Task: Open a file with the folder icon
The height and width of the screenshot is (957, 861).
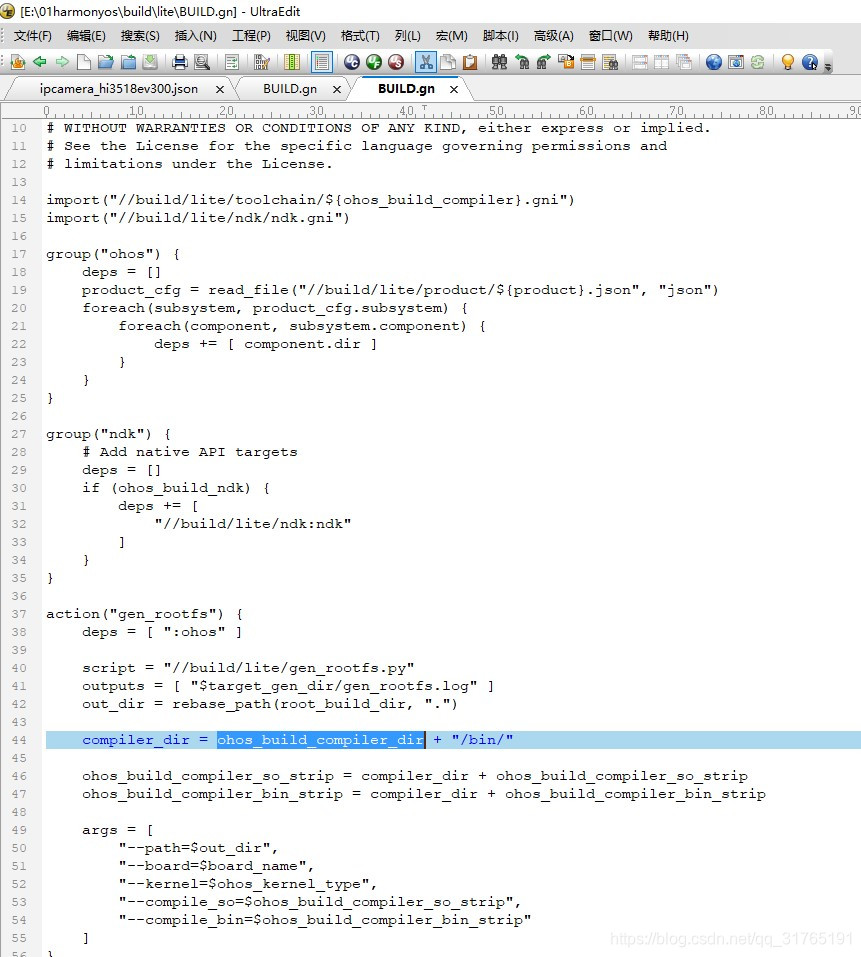Action: click(106, 62)
